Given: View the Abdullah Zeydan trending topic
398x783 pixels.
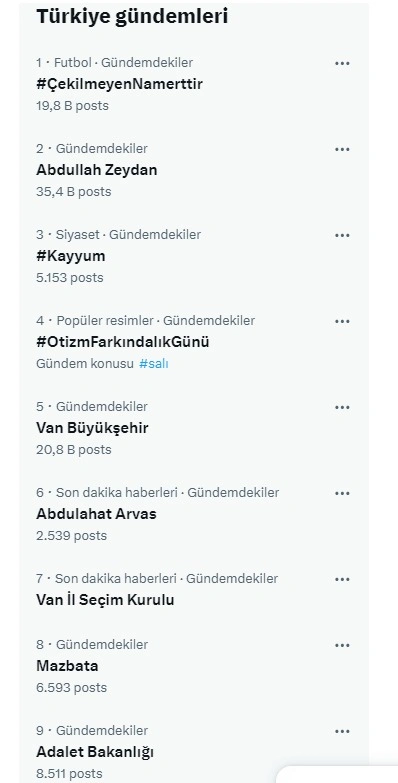Looking at the screenshot, I should [x=97, y=170].
